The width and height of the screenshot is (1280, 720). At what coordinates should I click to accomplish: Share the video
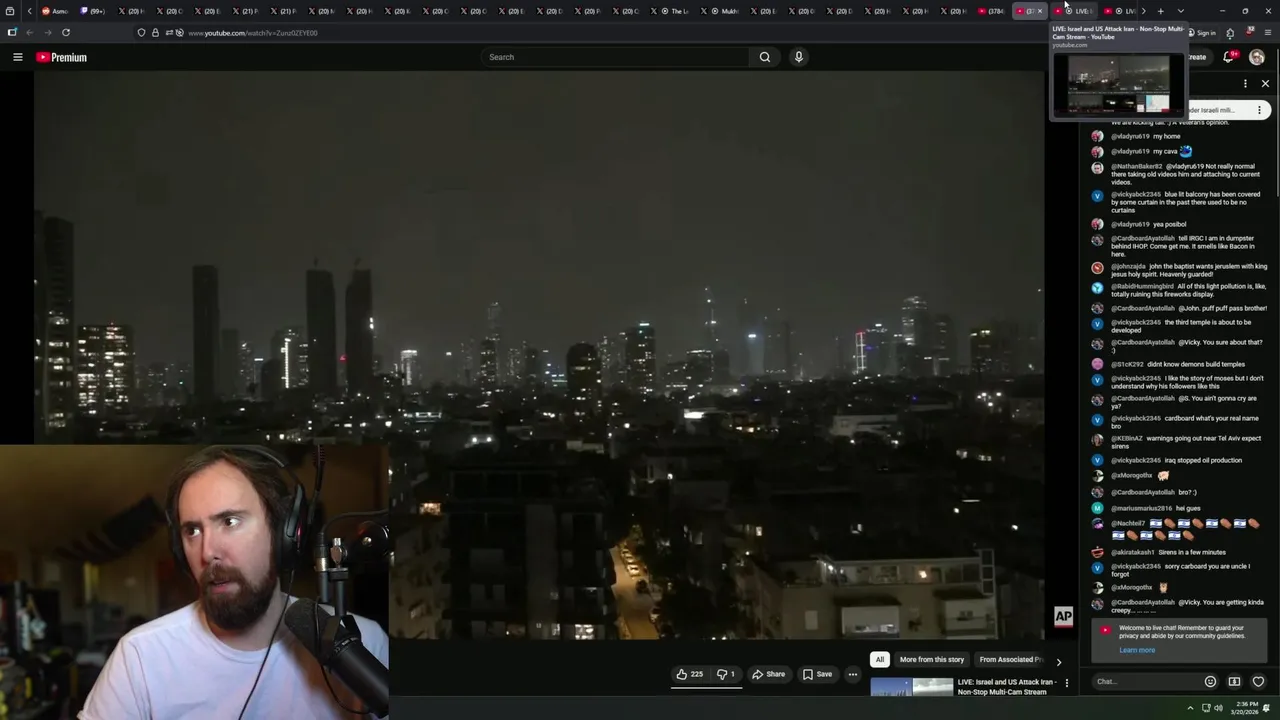768,674
